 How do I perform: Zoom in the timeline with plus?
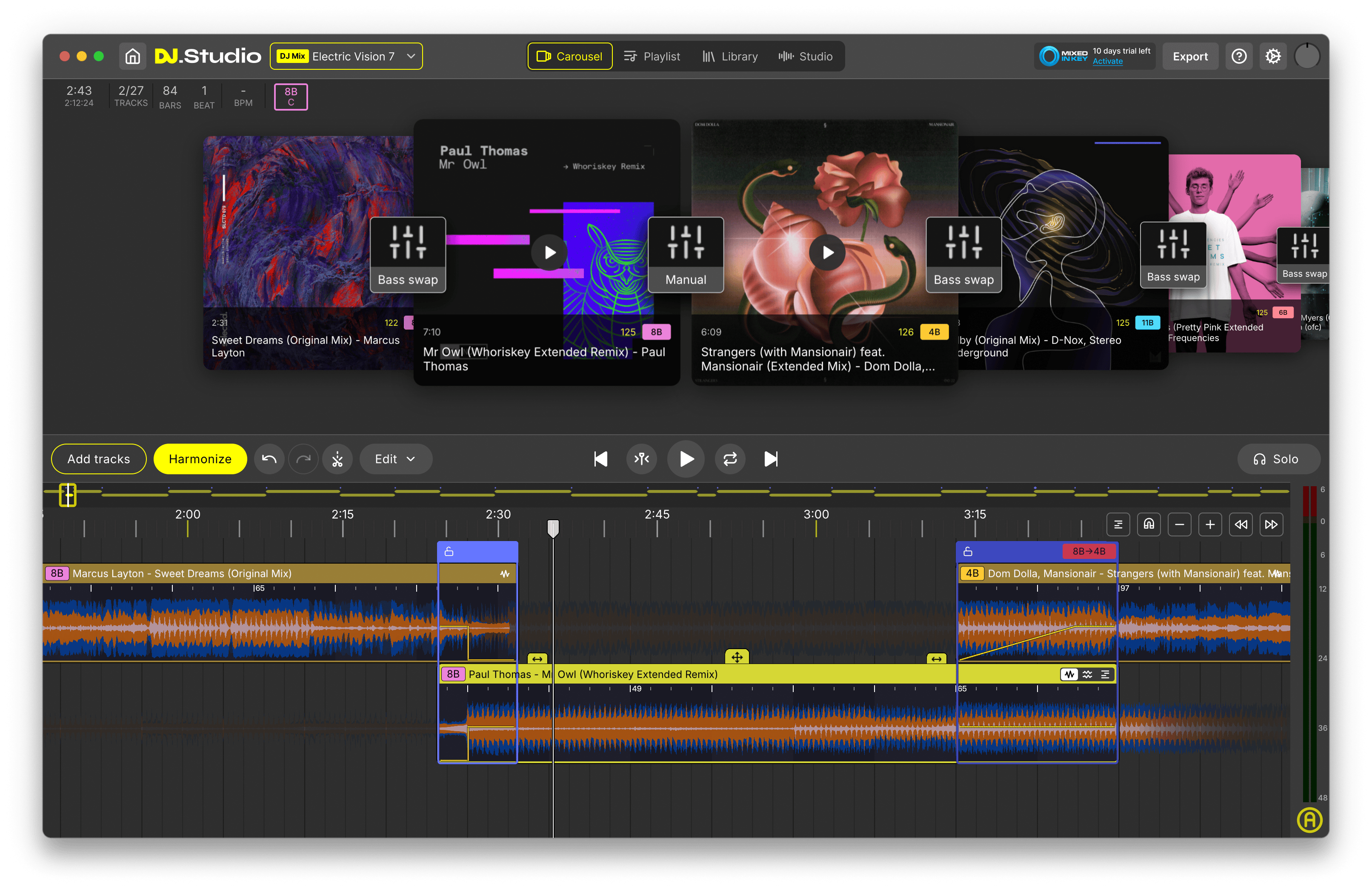tap(1210, 524)
